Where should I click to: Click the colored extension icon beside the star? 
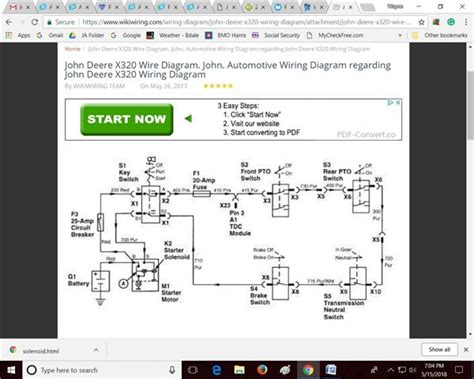click(436, 22)
